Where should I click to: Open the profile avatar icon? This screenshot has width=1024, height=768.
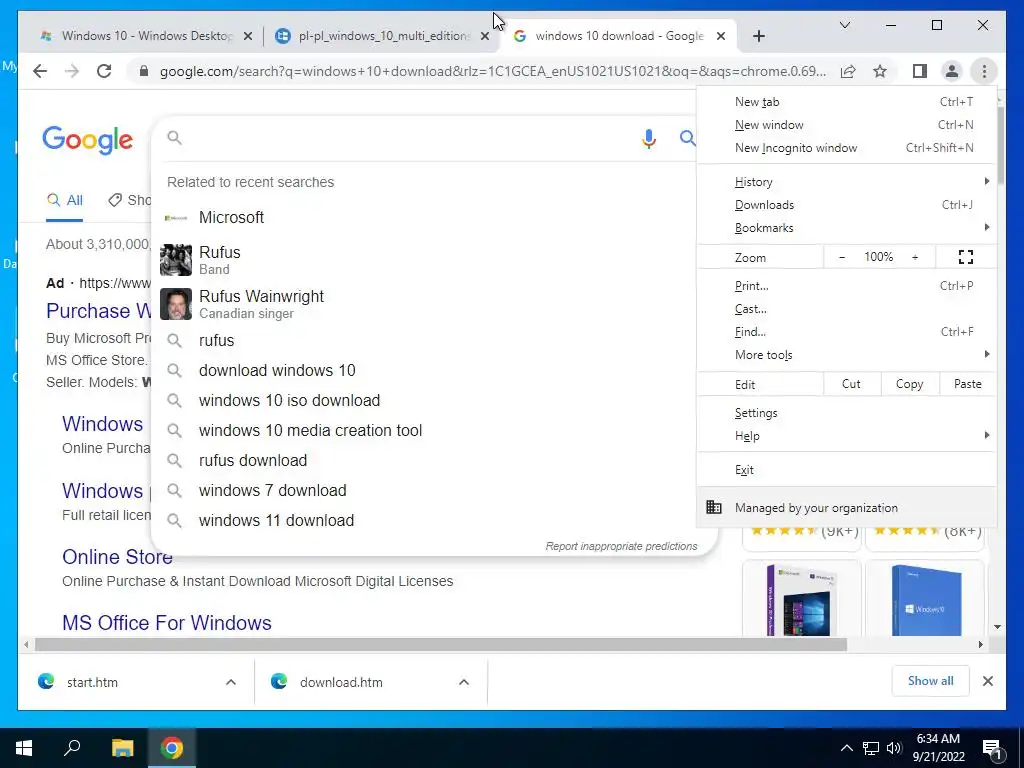[x=952, y=71]
